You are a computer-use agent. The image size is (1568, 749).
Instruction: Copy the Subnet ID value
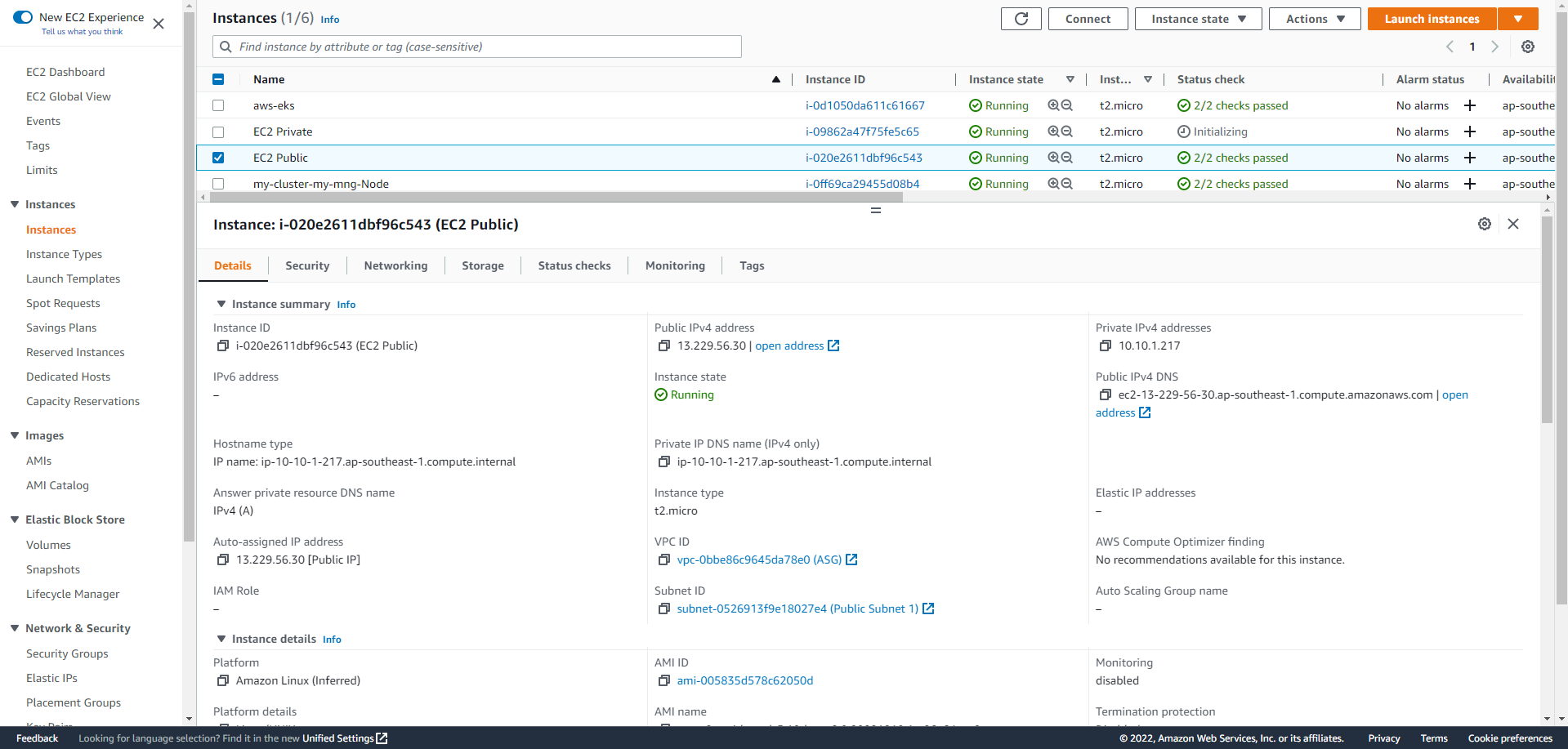pyautogui.click(x=663, y=609)
